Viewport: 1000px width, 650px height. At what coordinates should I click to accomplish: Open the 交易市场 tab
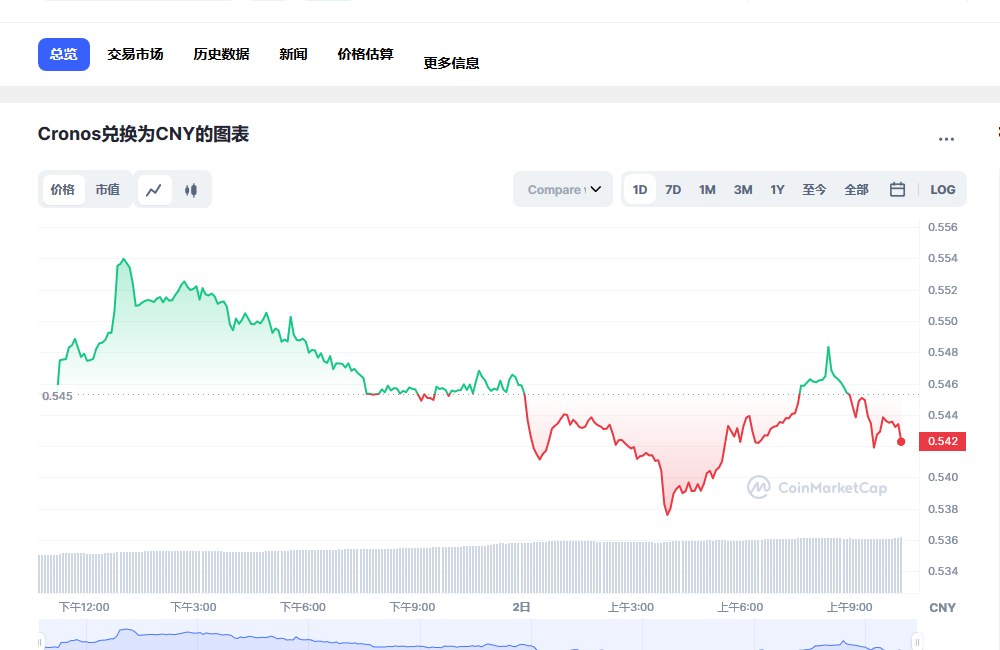tap(135, 54)
